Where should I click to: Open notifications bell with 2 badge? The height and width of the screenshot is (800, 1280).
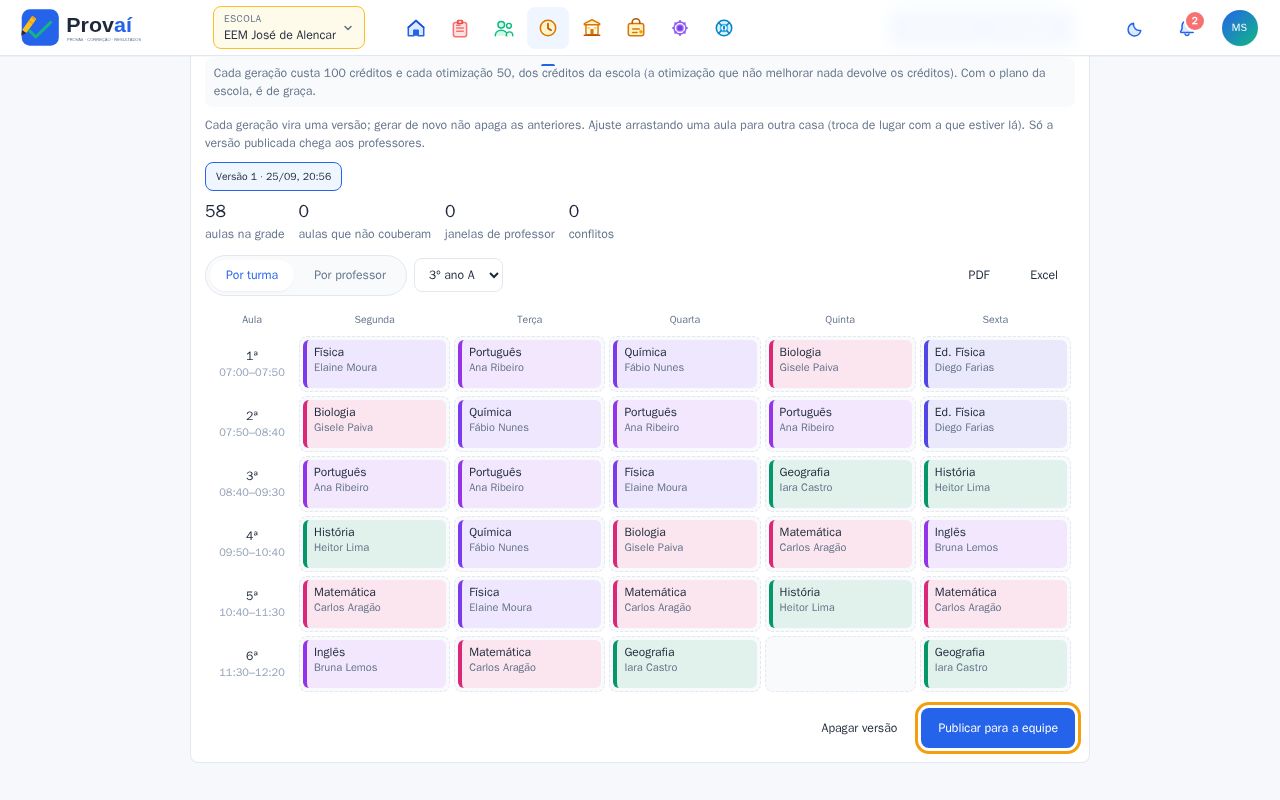pyautogui.click(x=1187, y=28)
